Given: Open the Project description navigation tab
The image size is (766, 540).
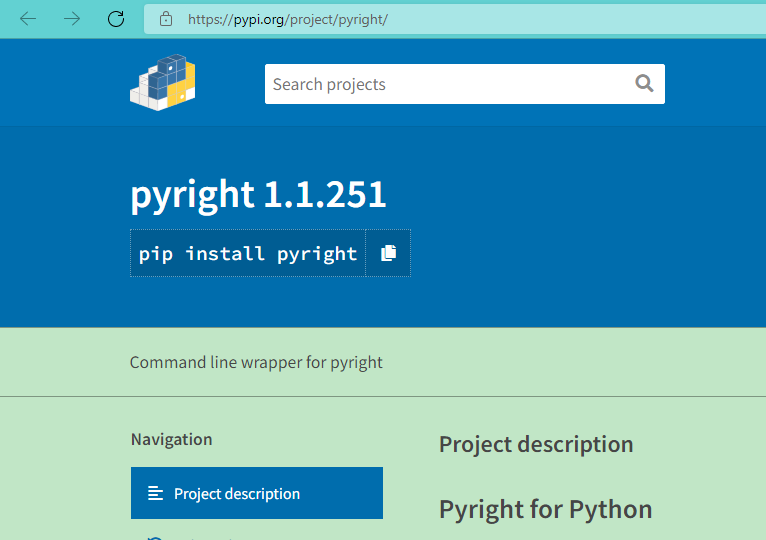Looking at the screenshot, I should pyautogui.click(x=256, y=493).
